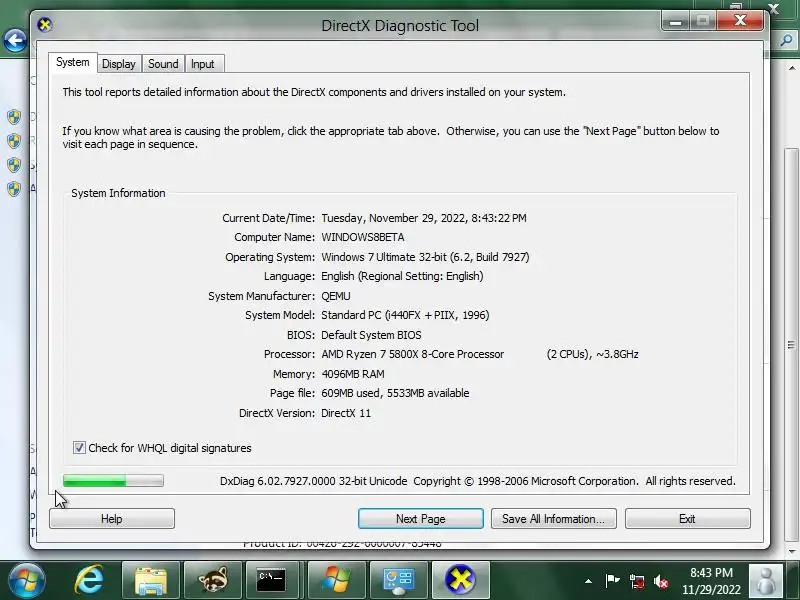Screen dimensions: 800x600
Task: Click the DirectX icon in title bar
Action: (45, 24)
